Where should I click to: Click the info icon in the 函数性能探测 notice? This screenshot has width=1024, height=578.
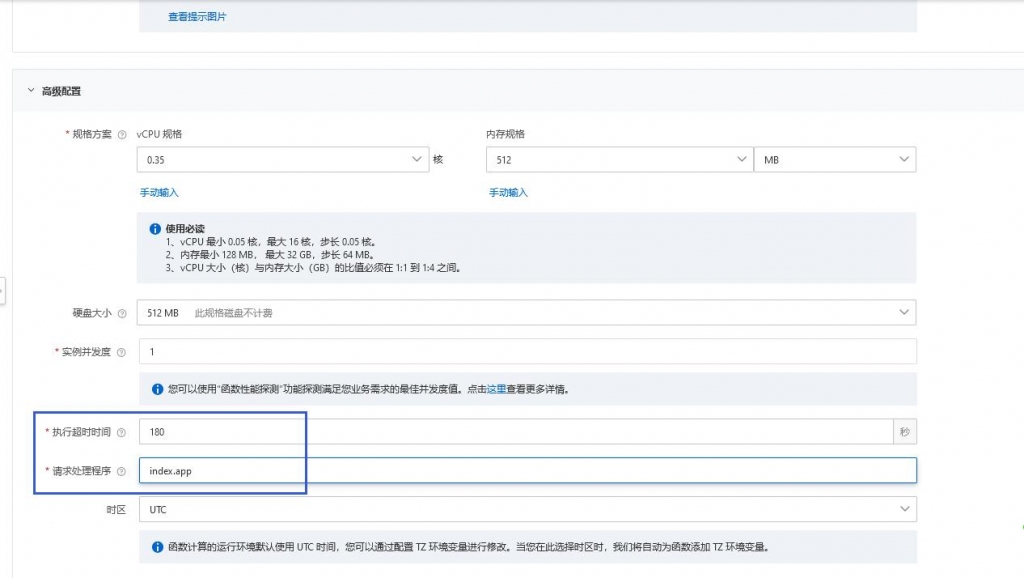click(157, 389)
